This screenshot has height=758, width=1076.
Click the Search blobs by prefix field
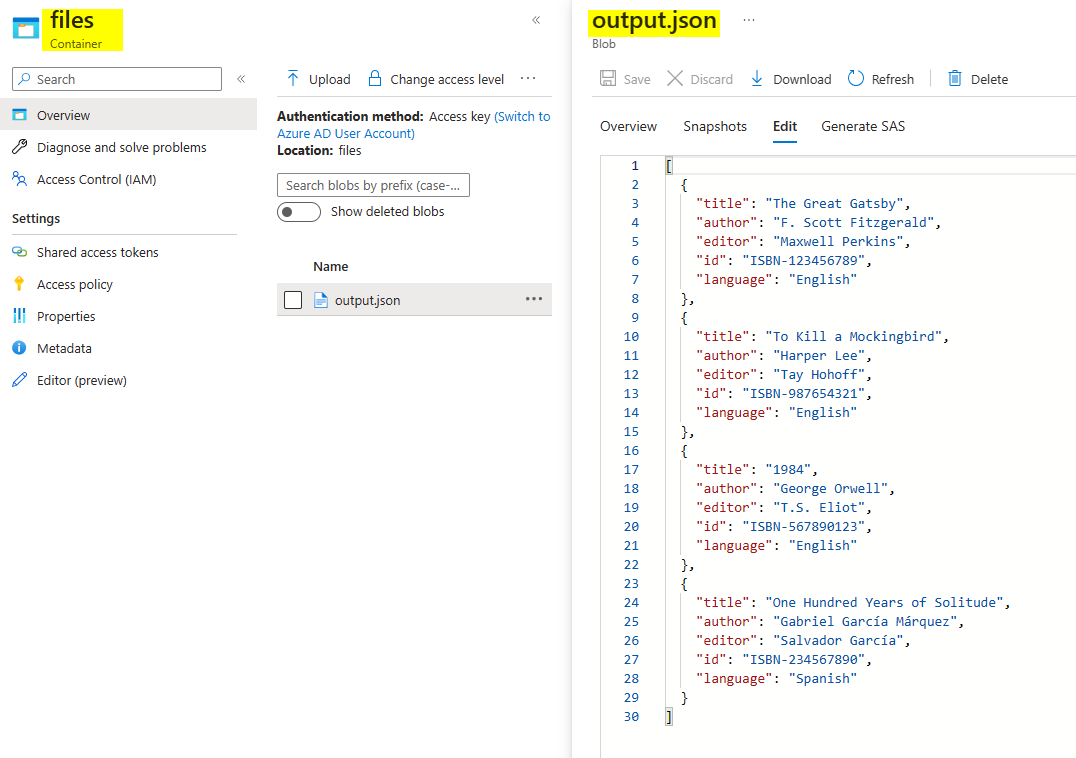point(373,185)
